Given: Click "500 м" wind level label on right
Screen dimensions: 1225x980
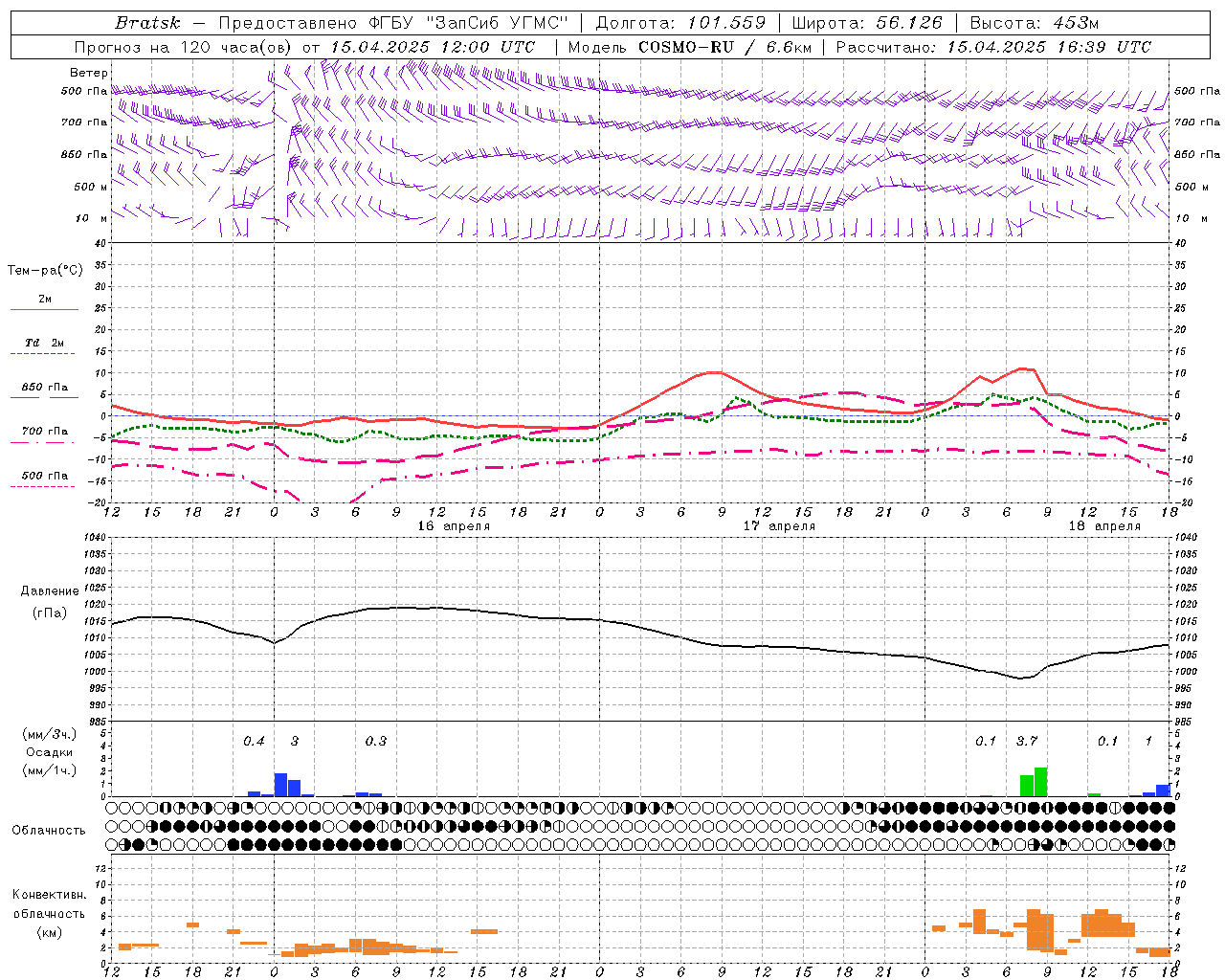Looking at the screenshot, I should pos(1190,187).
